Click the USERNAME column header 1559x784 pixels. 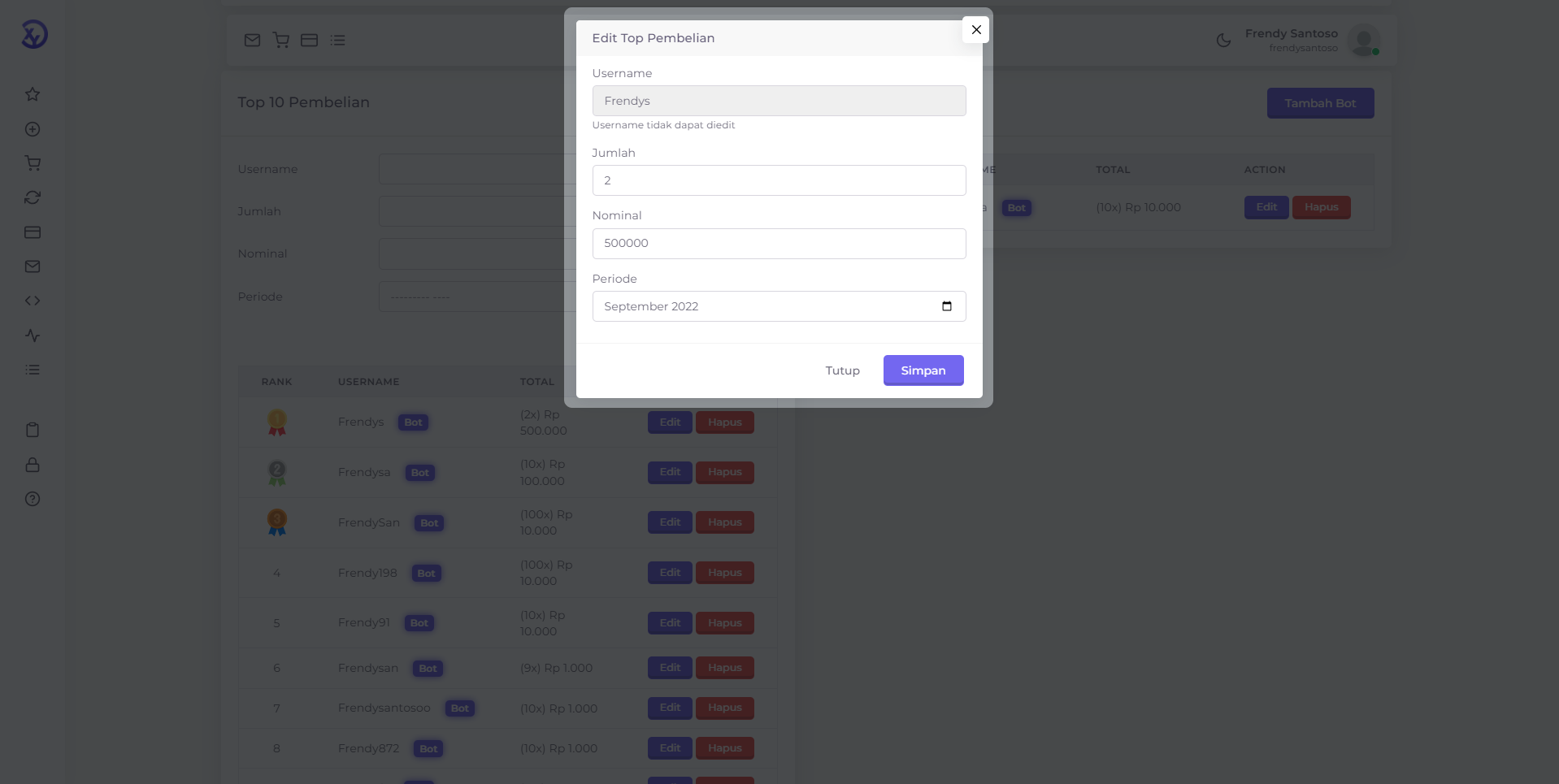click(368, 382)
